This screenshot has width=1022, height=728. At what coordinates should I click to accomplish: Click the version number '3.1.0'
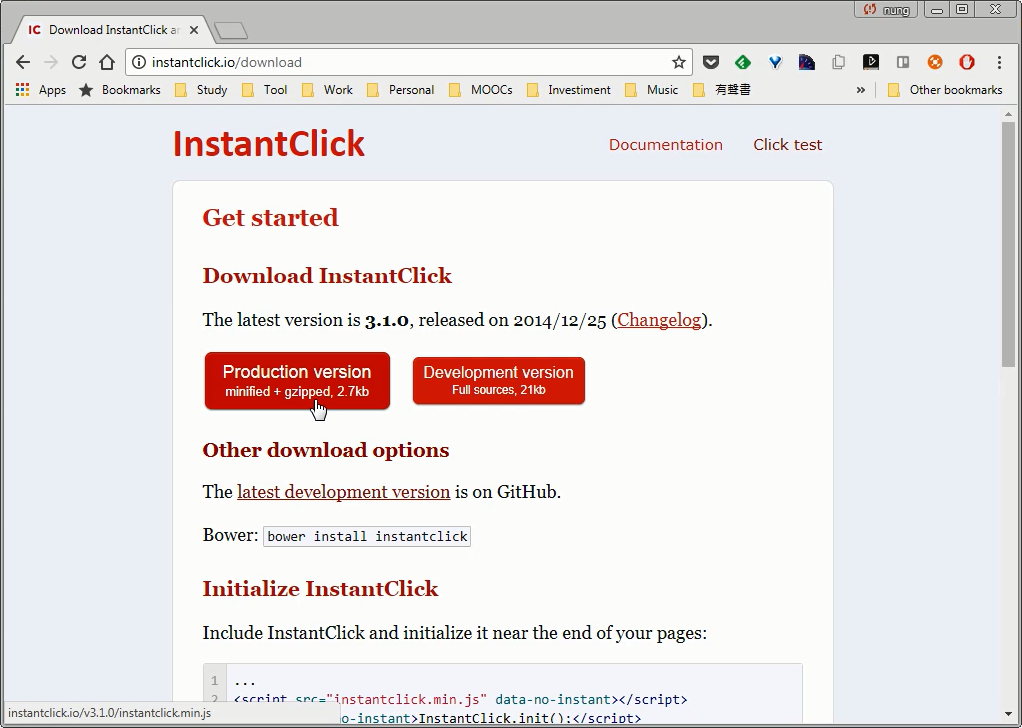point(387,320)
